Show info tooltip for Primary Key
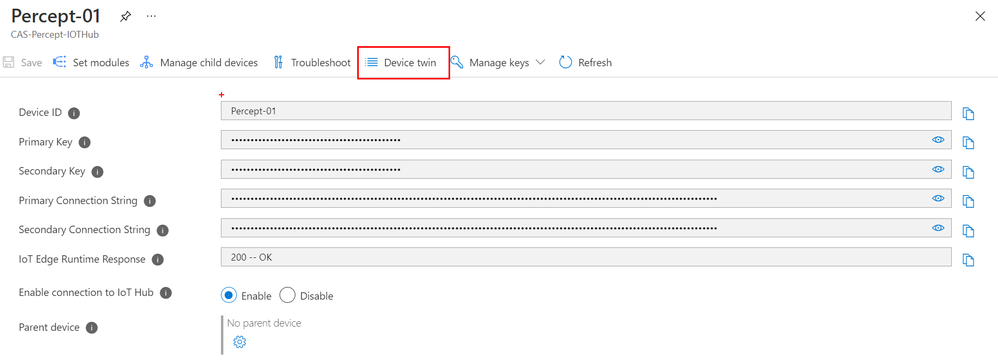The image size is (998, 360). point(85,142)
